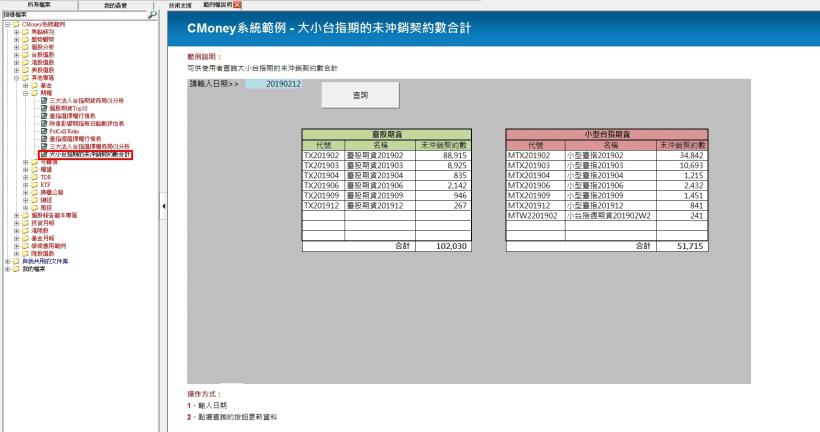Expand the 基金 subfolder
Screen dimensions: 820x432
pos(26,85)
